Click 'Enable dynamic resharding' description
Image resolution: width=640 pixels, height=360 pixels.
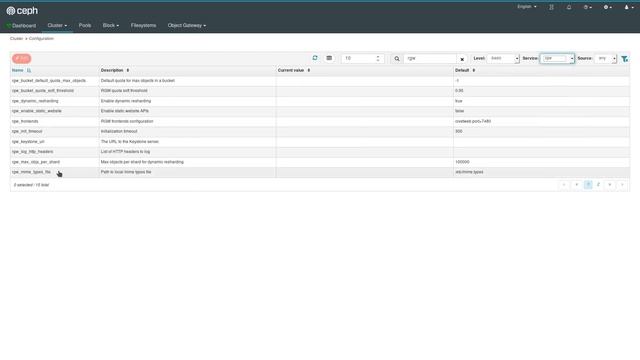126,101
